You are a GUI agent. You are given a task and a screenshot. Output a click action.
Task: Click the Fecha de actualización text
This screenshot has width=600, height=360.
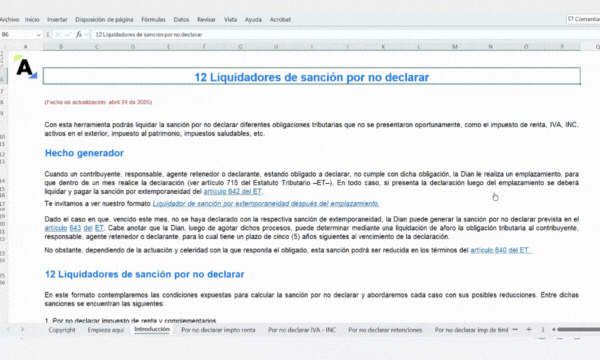coord(98,102)
